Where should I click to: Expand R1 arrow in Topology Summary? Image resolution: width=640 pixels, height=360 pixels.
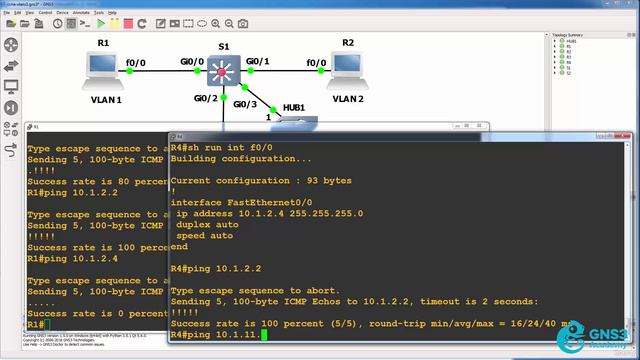(x=555, y=47)
